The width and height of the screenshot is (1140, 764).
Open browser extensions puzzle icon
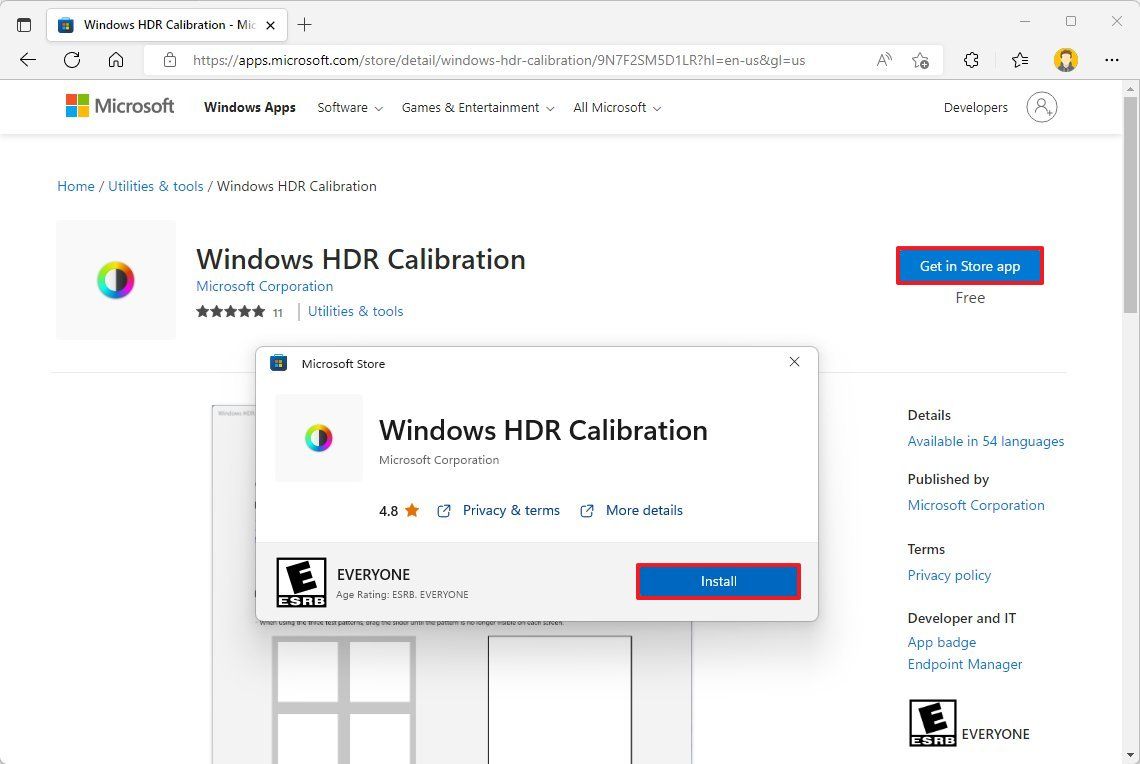tap(971, 60)
